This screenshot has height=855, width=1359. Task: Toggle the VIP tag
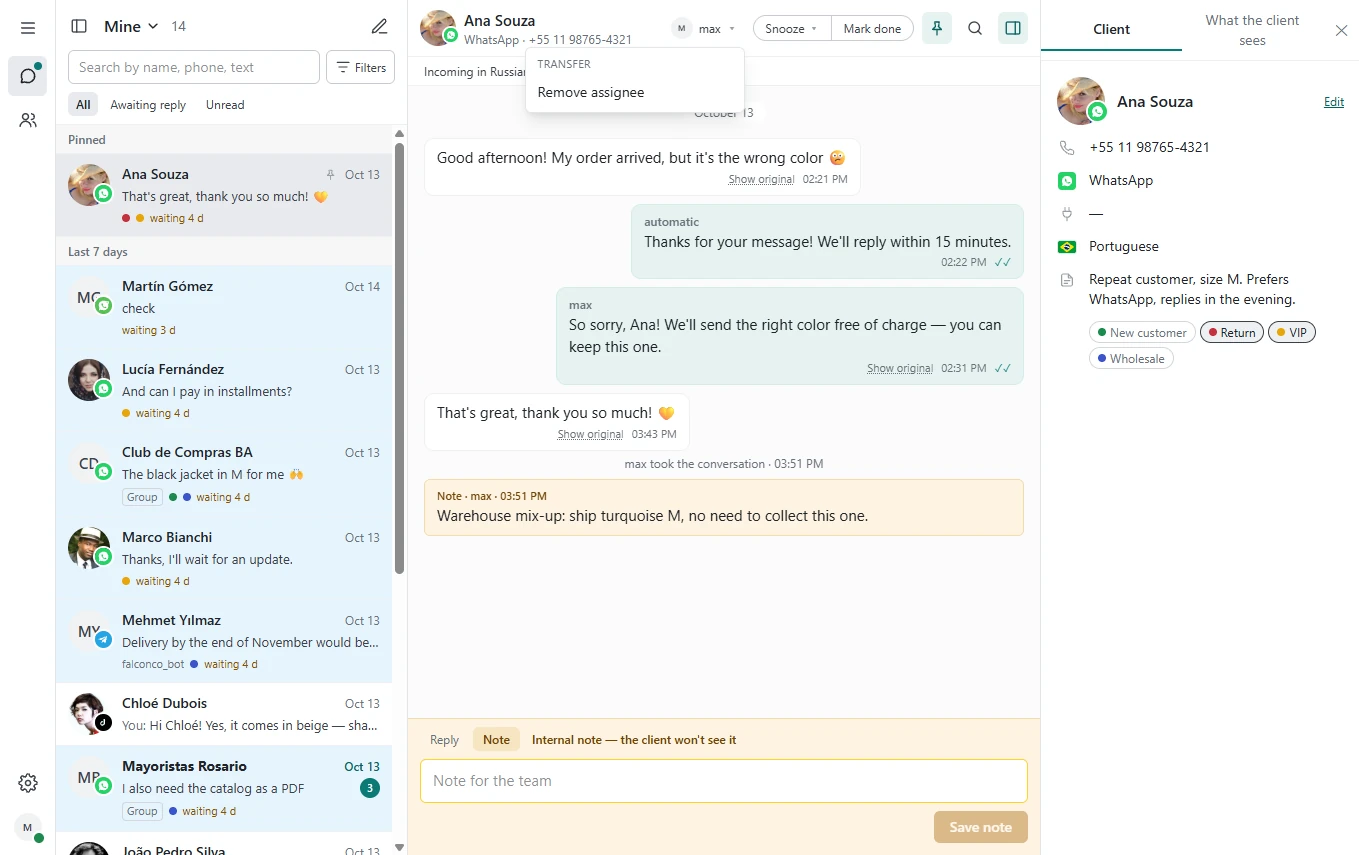[x=1292, y=333]
